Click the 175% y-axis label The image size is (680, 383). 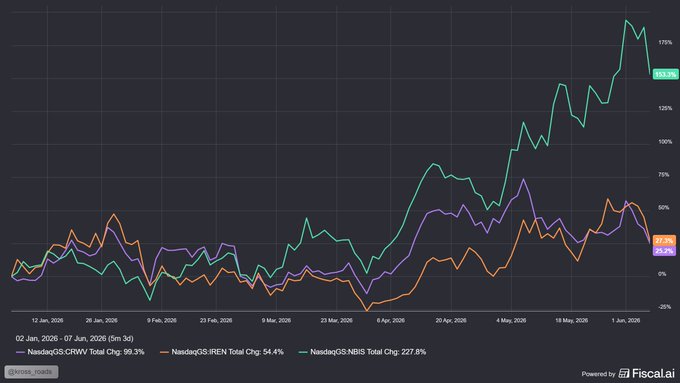tap(665, 43)
